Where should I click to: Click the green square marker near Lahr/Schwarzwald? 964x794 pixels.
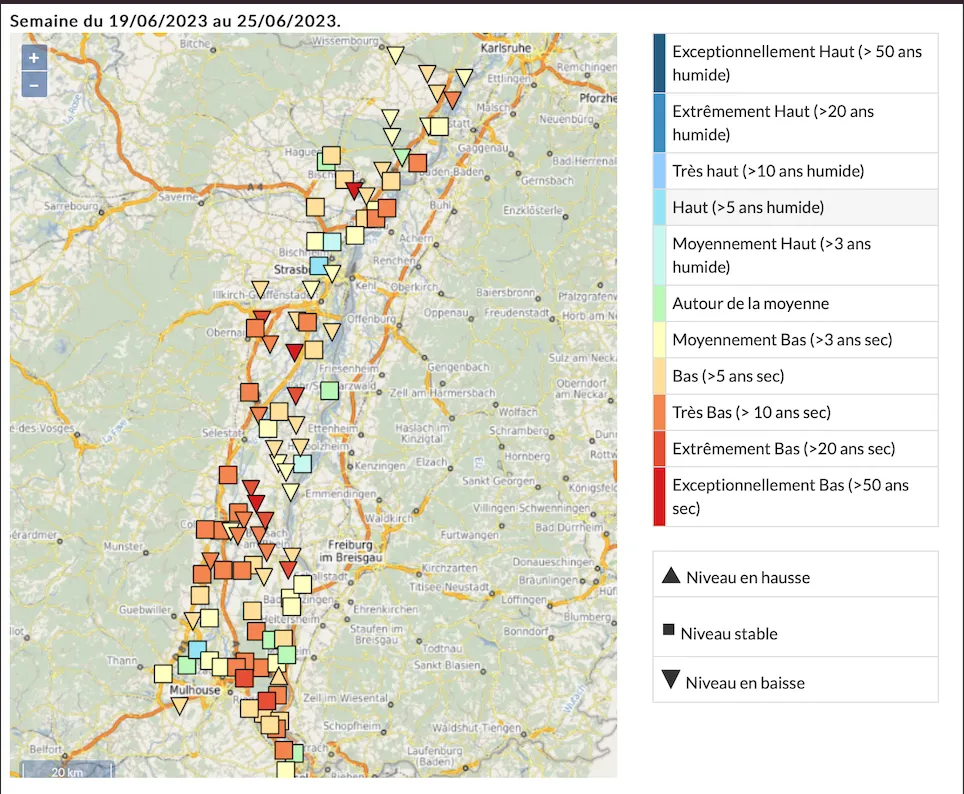[x=329, y=390]
